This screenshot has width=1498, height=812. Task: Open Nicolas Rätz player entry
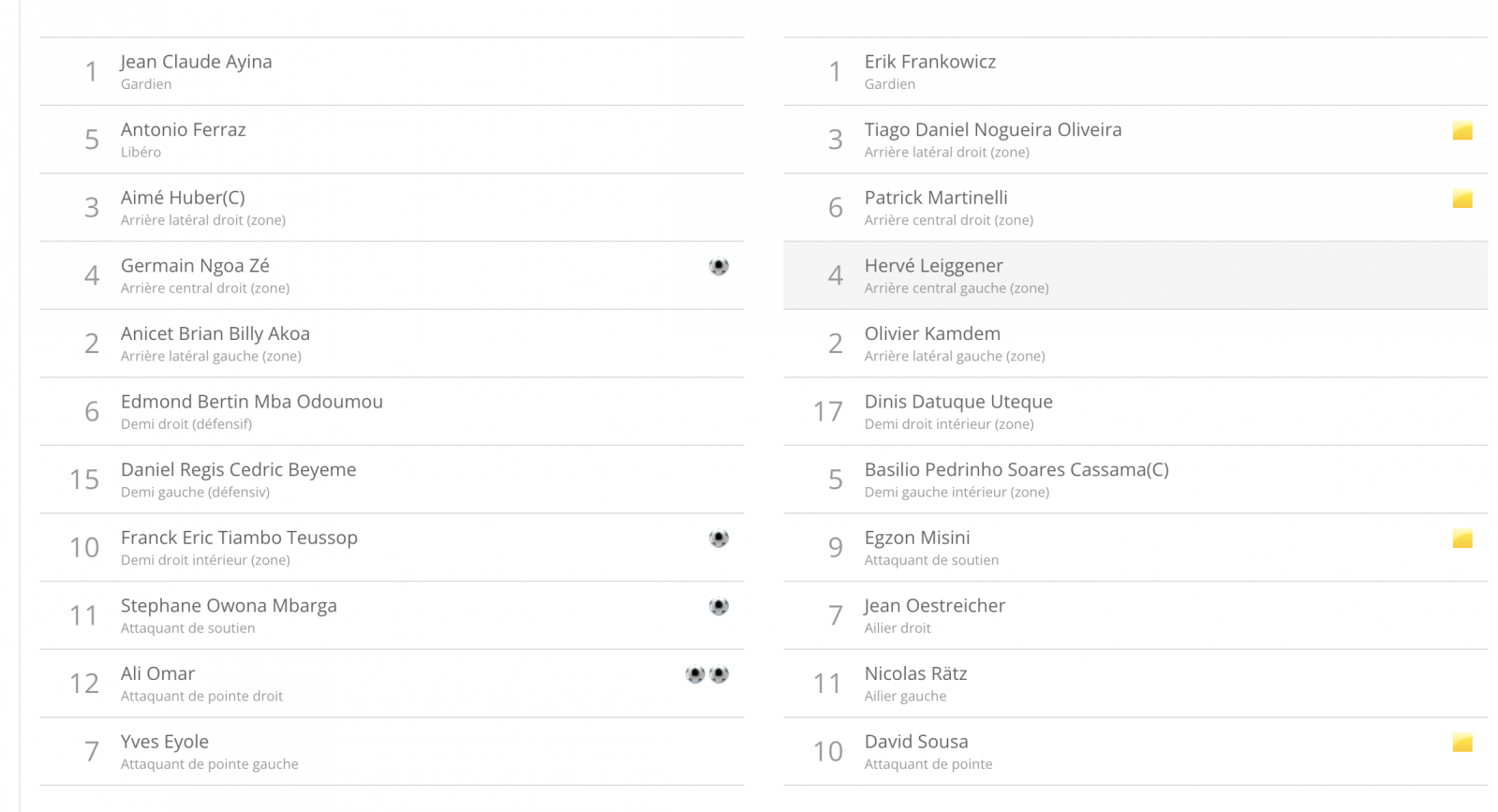click(1135, 683)
